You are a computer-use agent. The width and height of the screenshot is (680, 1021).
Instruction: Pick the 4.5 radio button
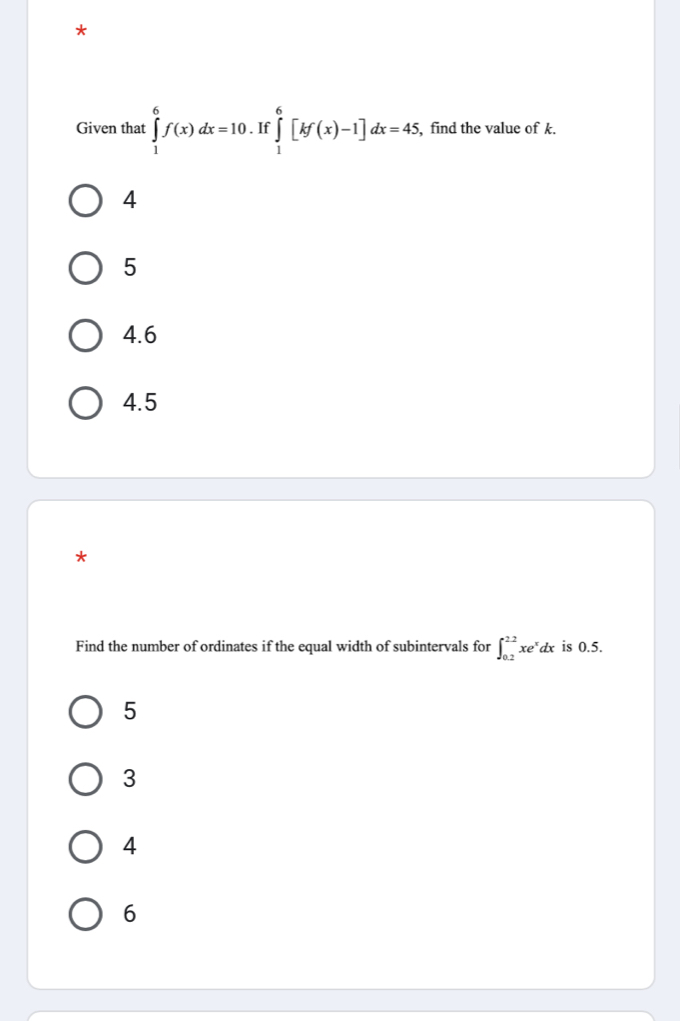tap(86, 404)
